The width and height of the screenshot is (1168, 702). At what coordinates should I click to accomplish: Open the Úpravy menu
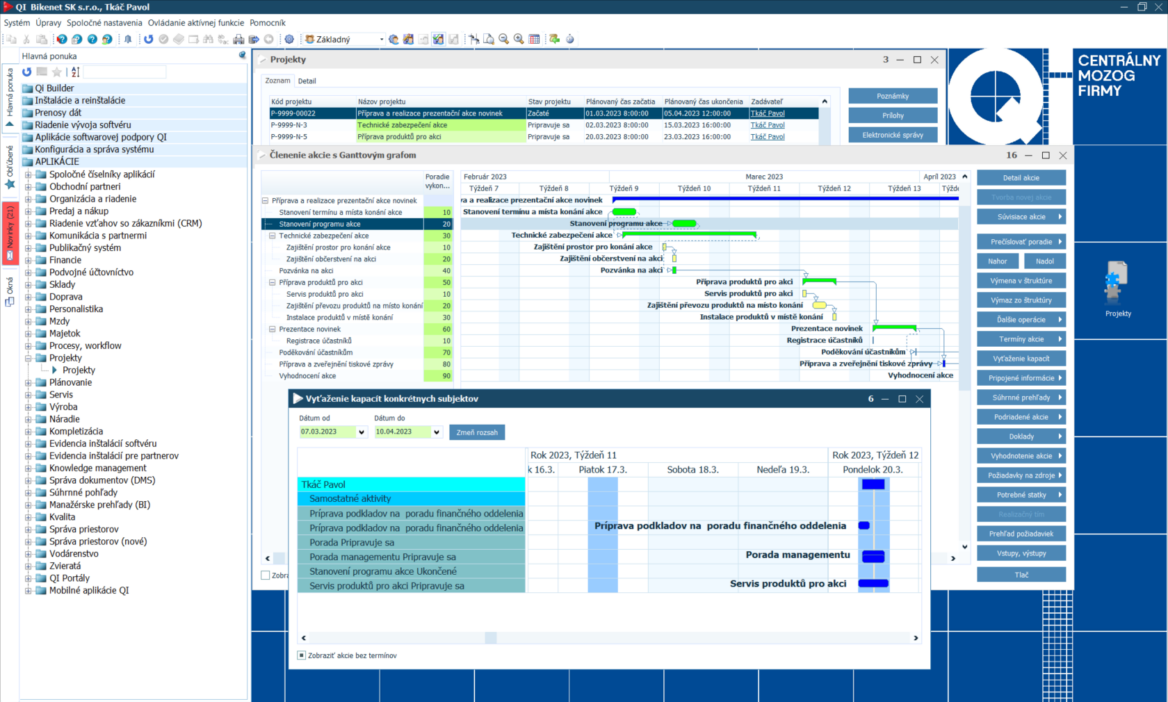pyautogui.click(x=47, y=21)
